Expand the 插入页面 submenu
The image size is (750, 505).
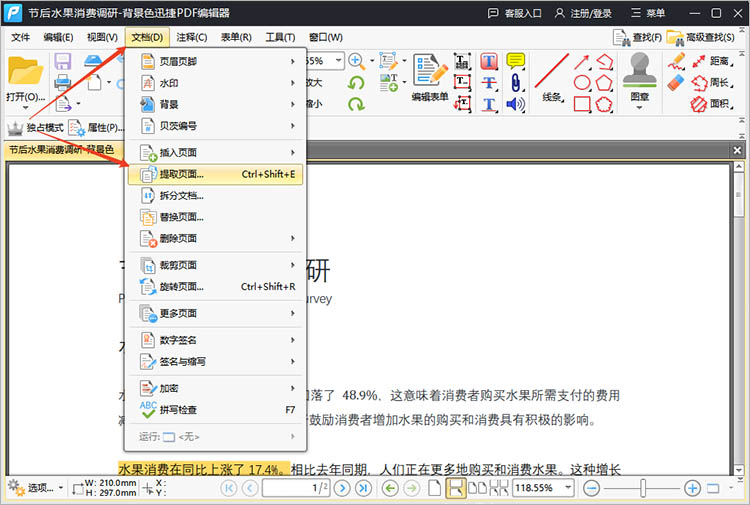coord(215,153)
